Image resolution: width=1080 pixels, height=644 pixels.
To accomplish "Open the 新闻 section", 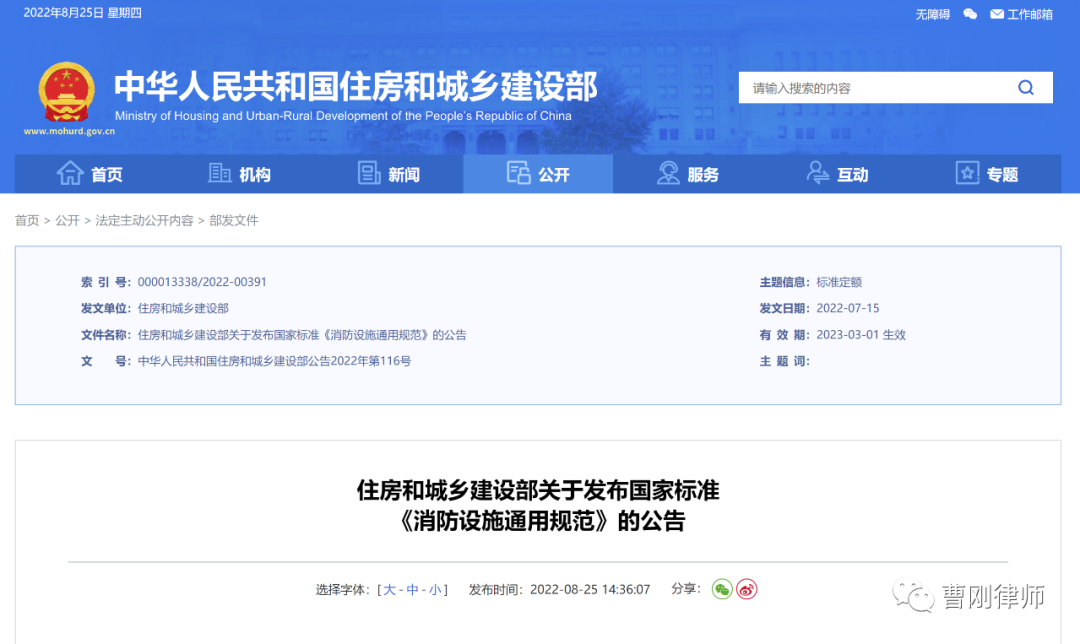I will (x=394, y=173).
